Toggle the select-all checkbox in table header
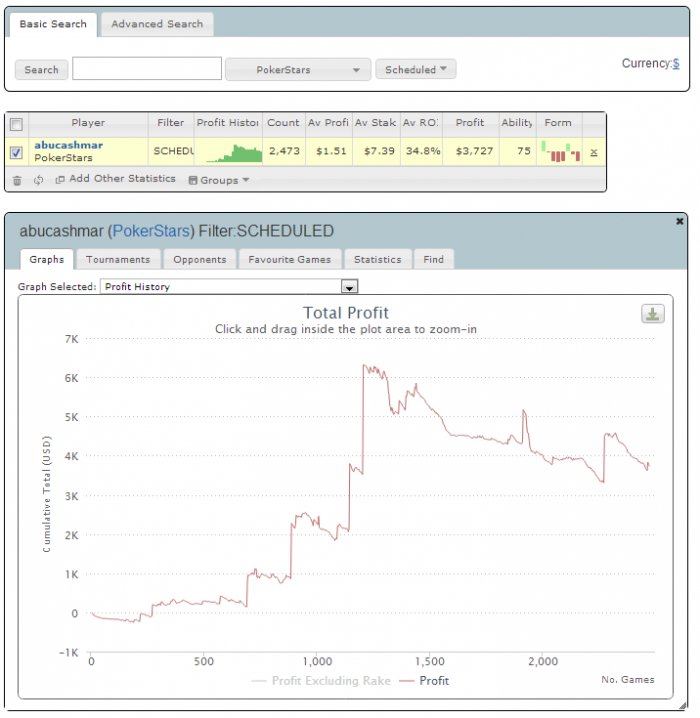 (16, 125)
